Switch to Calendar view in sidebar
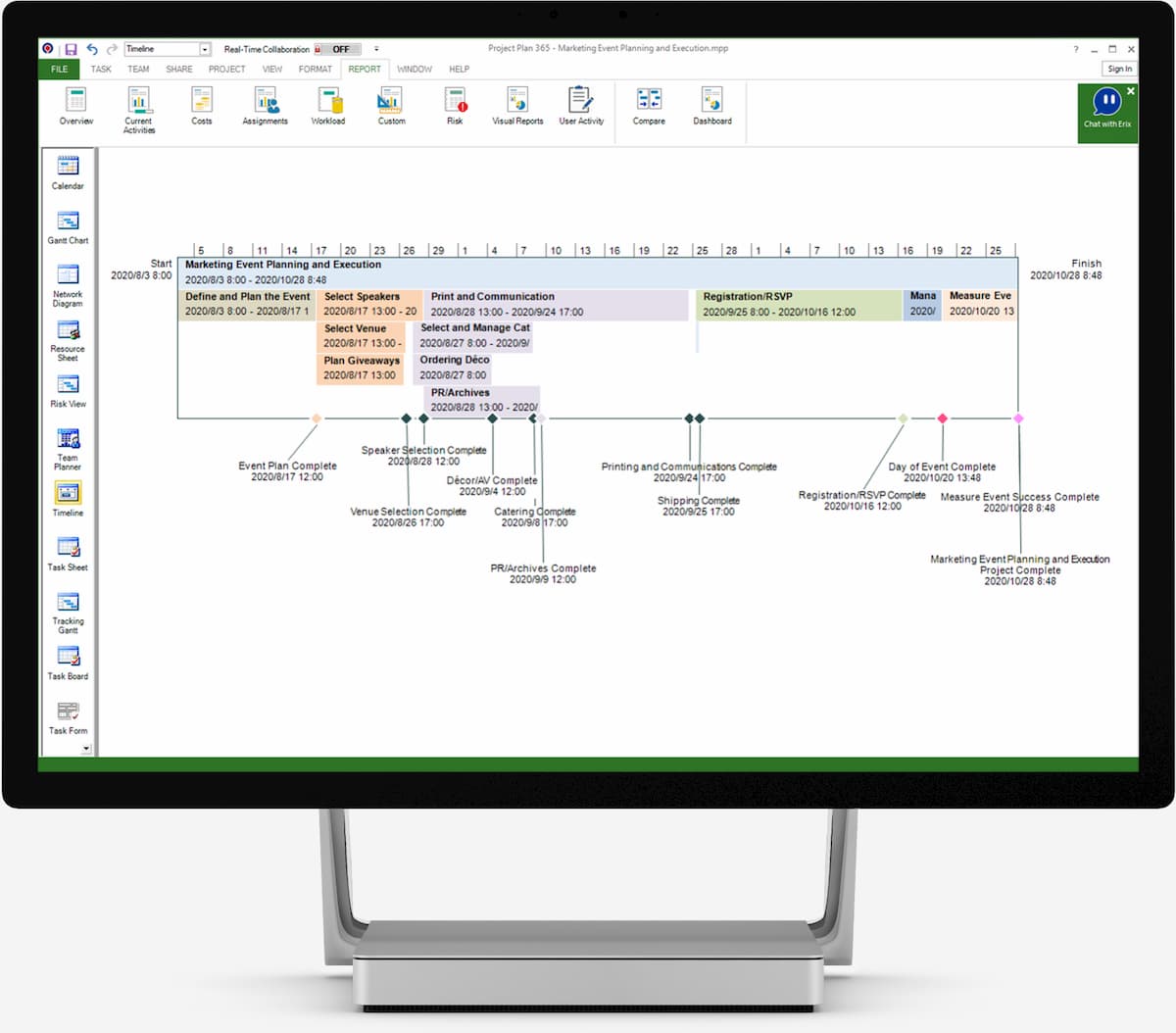The width and height of the screenshot is (1176, 1033). [68, 172]
